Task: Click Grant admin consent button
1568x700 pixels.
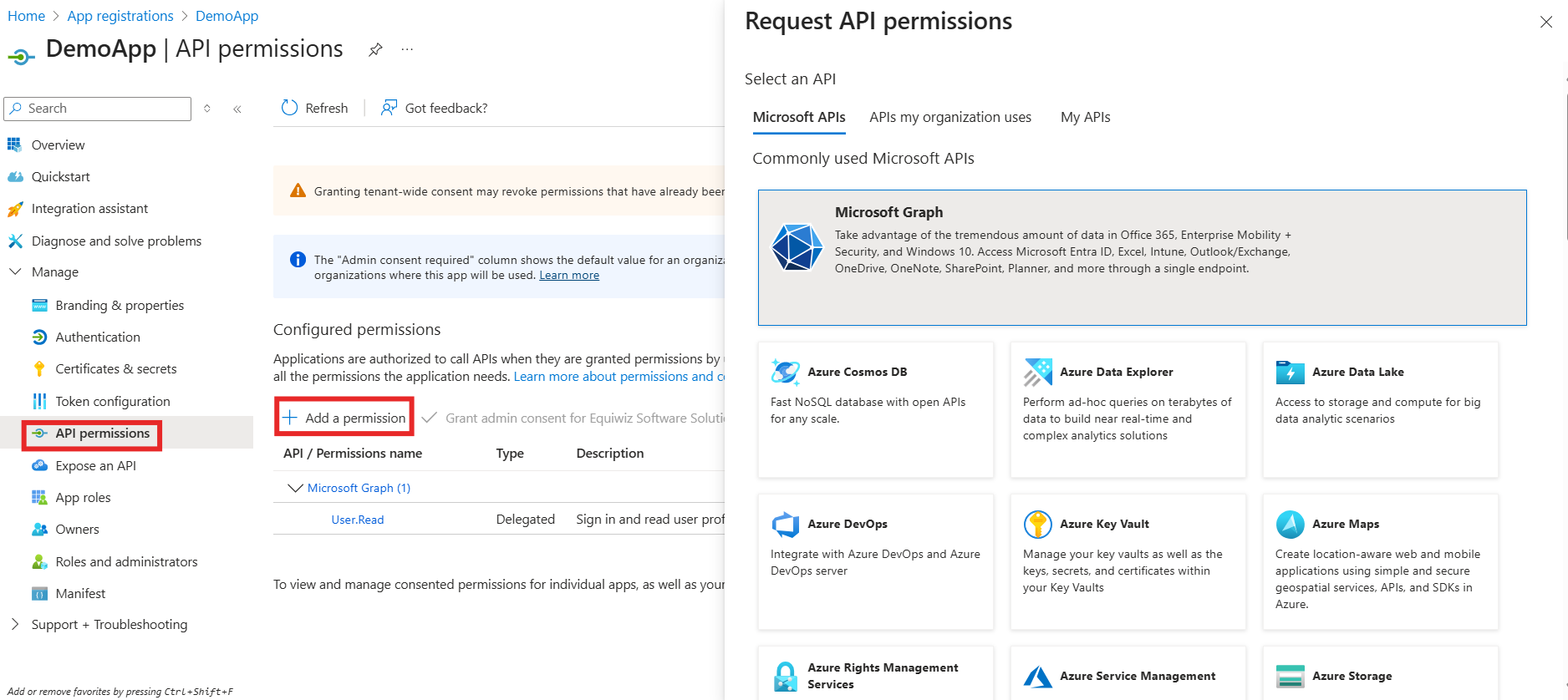Action: click(573, 418)
